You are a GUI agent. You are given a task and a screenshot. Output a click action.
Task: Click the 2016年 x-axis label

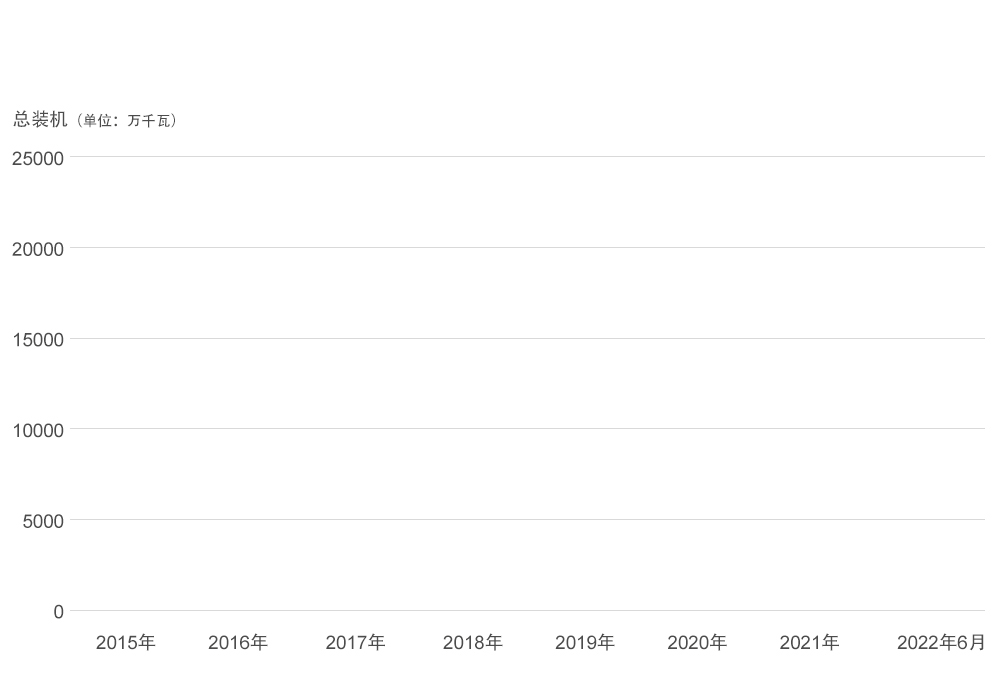pyautogui.click(x=238, y=643)
